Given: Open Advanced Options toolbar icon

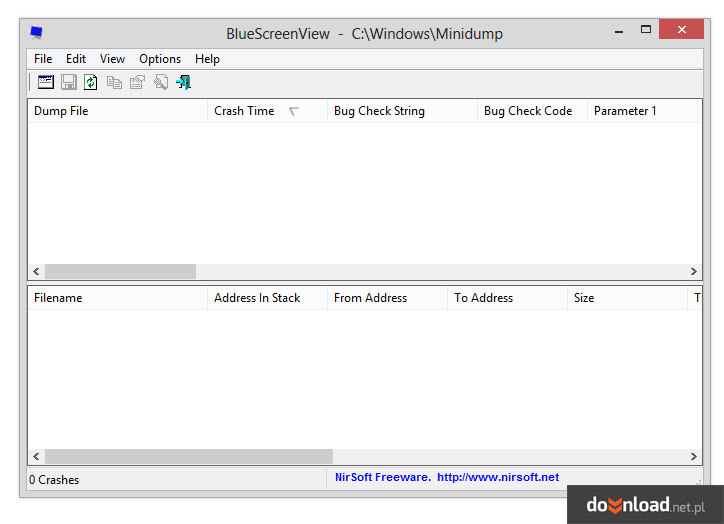Looking at the screenshot, I should (x=46, y=82).
